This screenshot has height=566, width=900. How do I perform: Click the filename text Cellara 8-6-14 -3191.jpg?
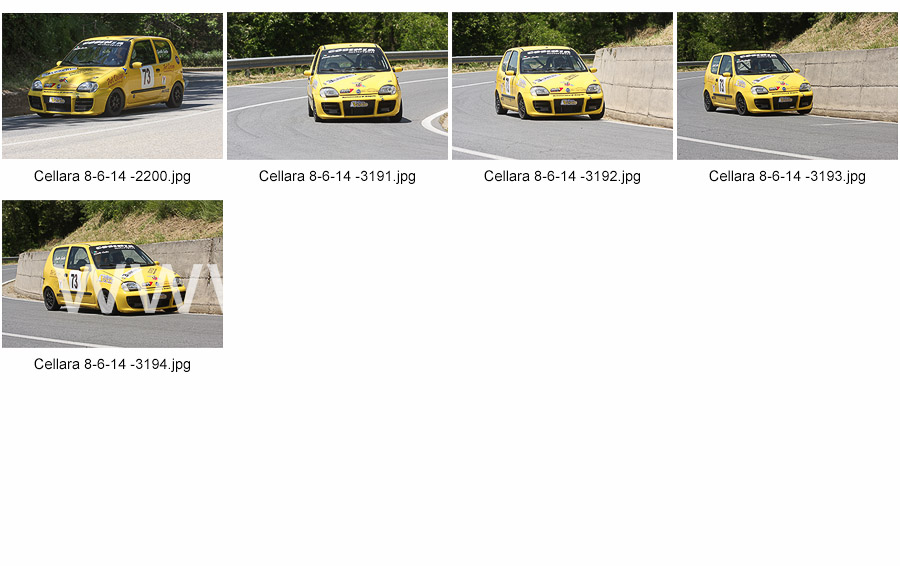[338, 176]
